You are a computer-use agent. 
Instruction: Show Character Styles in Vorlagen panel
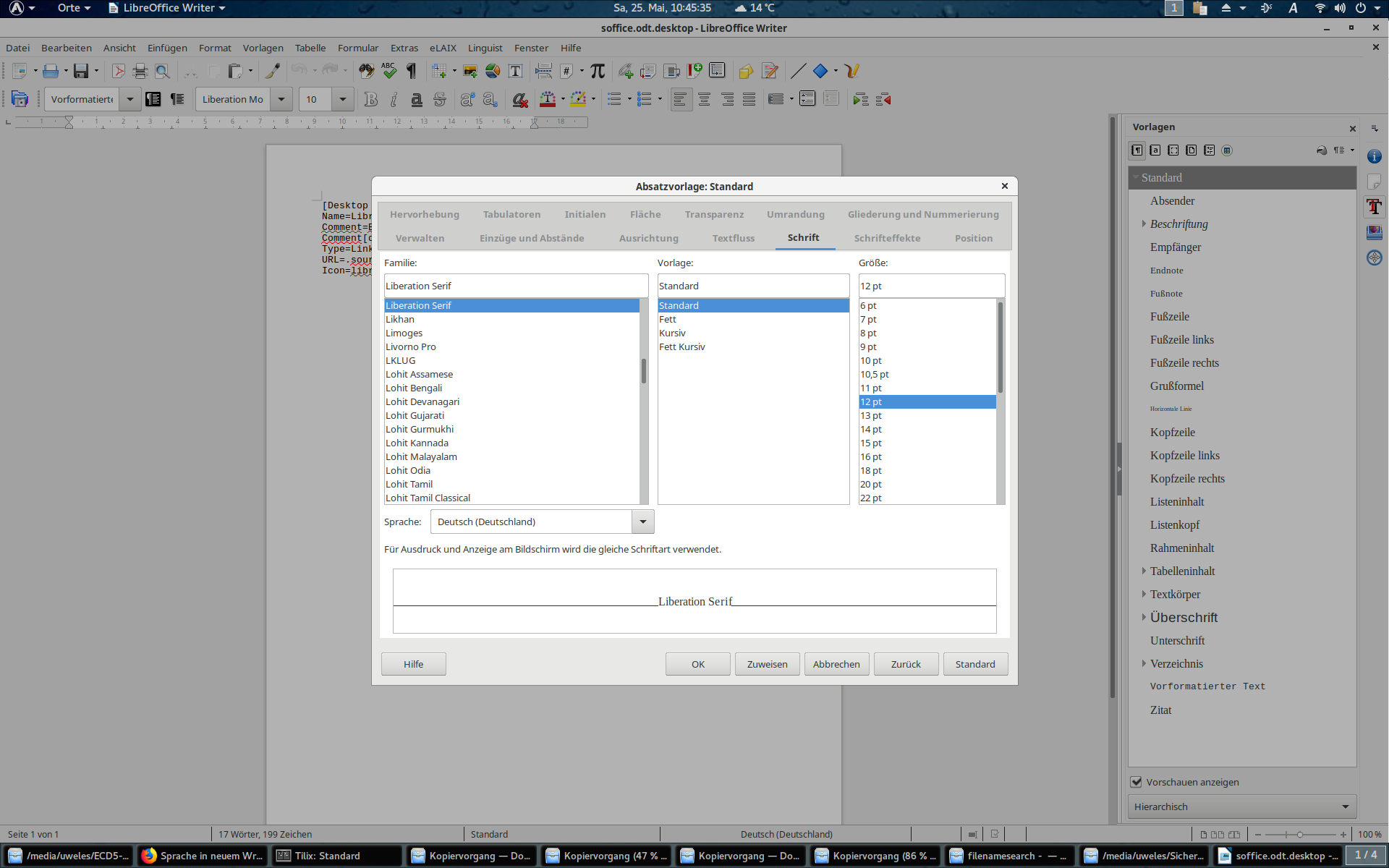(1155, 150)
